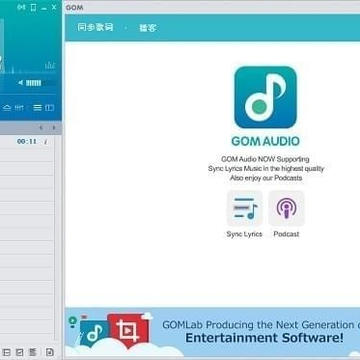Image resolution: width=360 pixels, height=360 pixels.
Task: Click 'GOM Audio NOW Supporting' text line
Action: 265,159
